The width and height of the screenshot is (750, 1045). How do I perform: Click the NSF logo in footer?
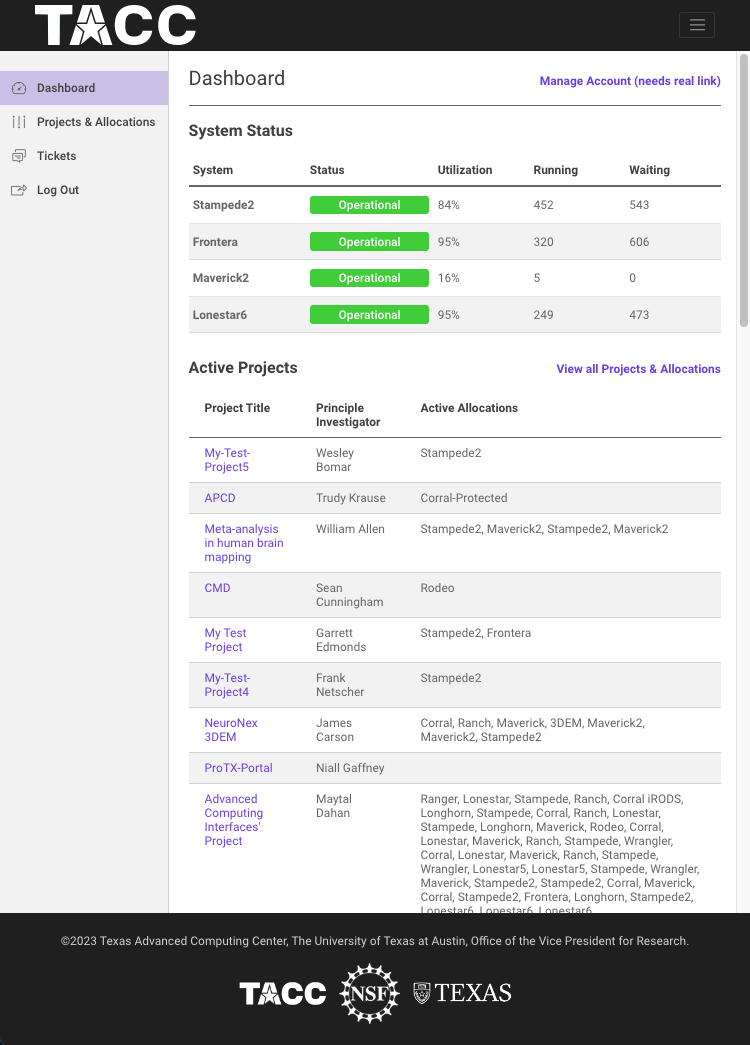click(369, 993)
